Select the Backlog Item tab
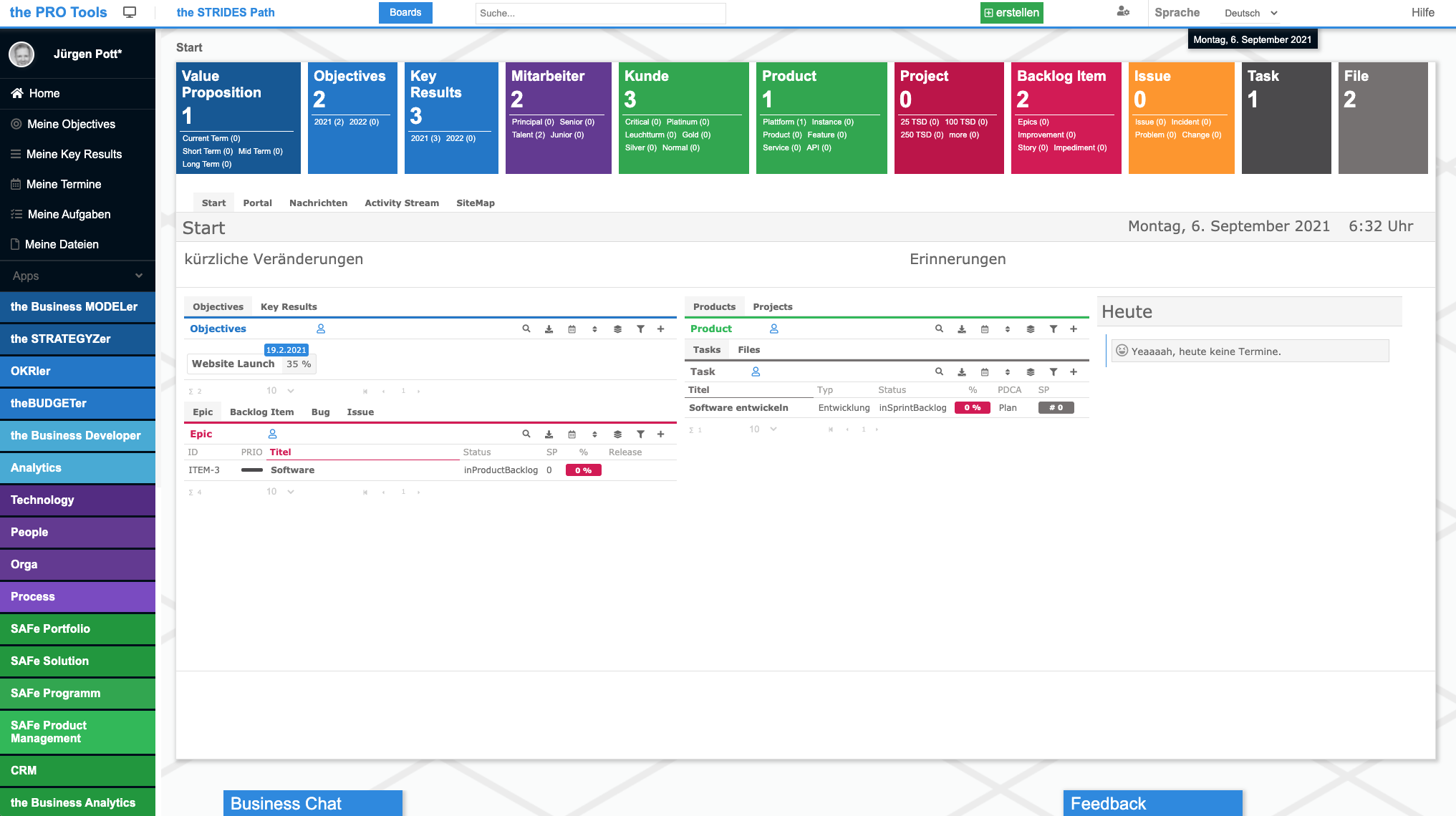The height and width of the screenshot is (816, 1456). (x=261, y=412)
